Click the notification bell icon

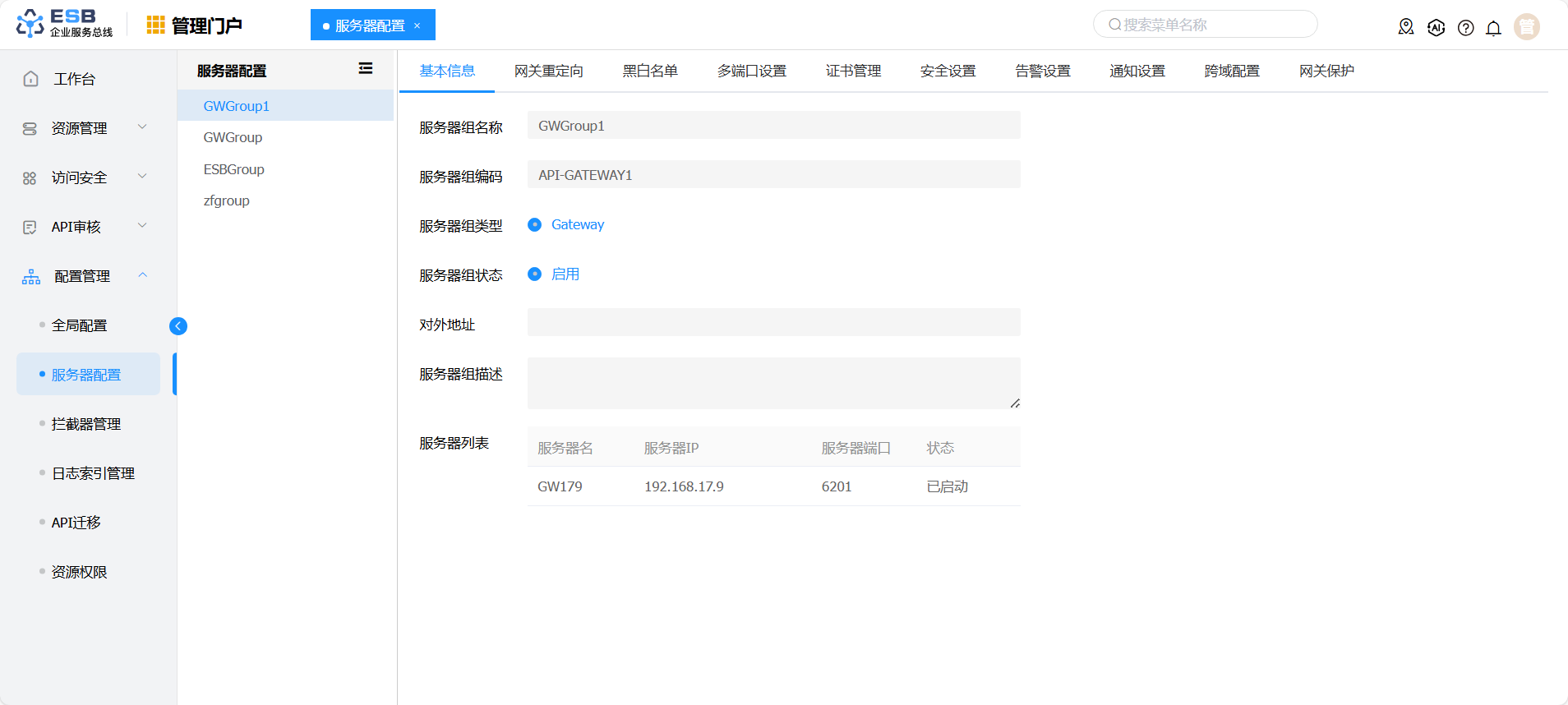[1493, 28]
